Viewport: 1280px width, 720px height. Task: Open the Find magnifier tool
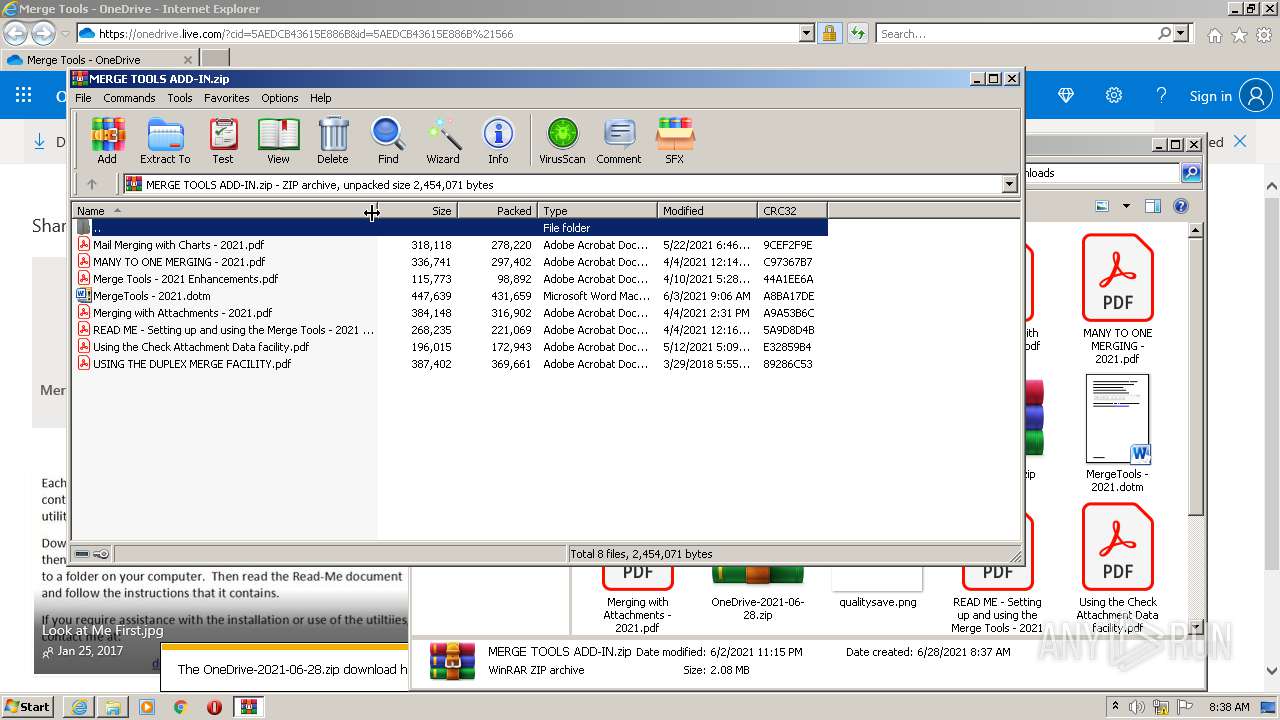[x=388, y=140]
